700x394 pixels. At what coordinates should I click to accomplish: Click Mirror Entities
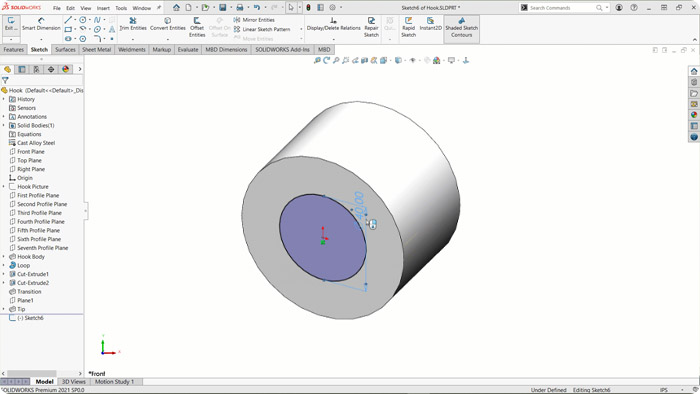point(254,20)
